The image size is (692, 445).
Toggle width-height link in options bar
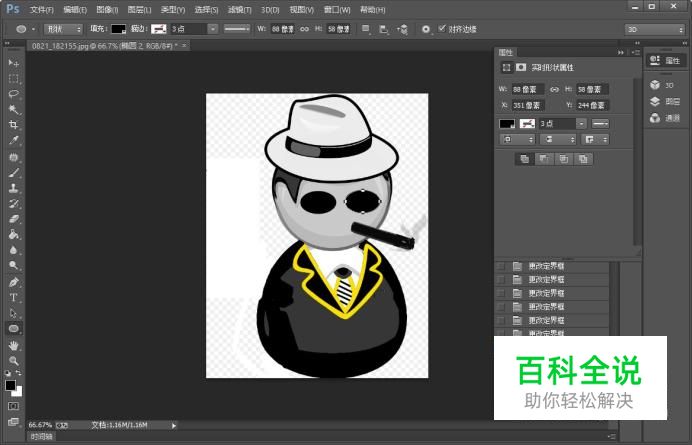click(305, 29)
